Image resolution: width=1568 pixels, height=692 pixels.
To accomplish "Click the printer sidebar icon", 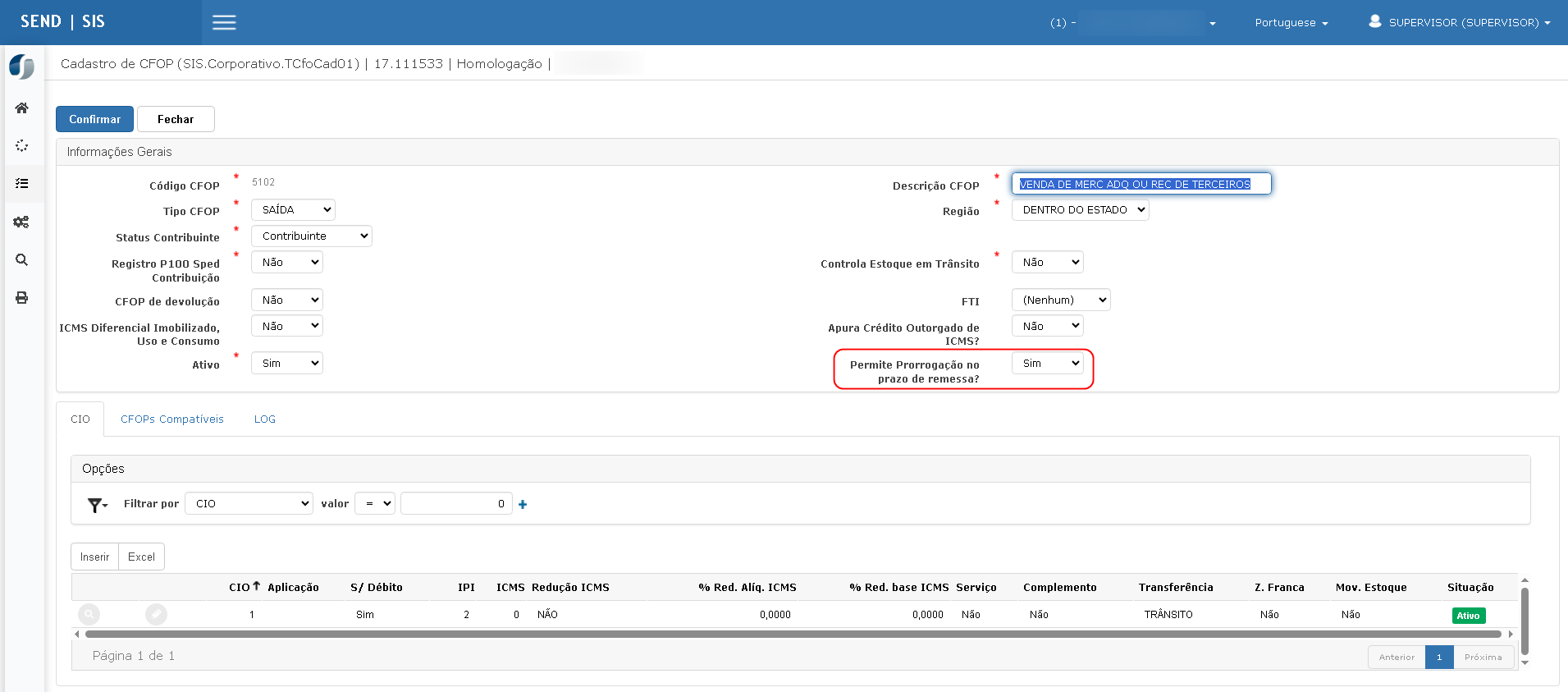I will 22,297.
